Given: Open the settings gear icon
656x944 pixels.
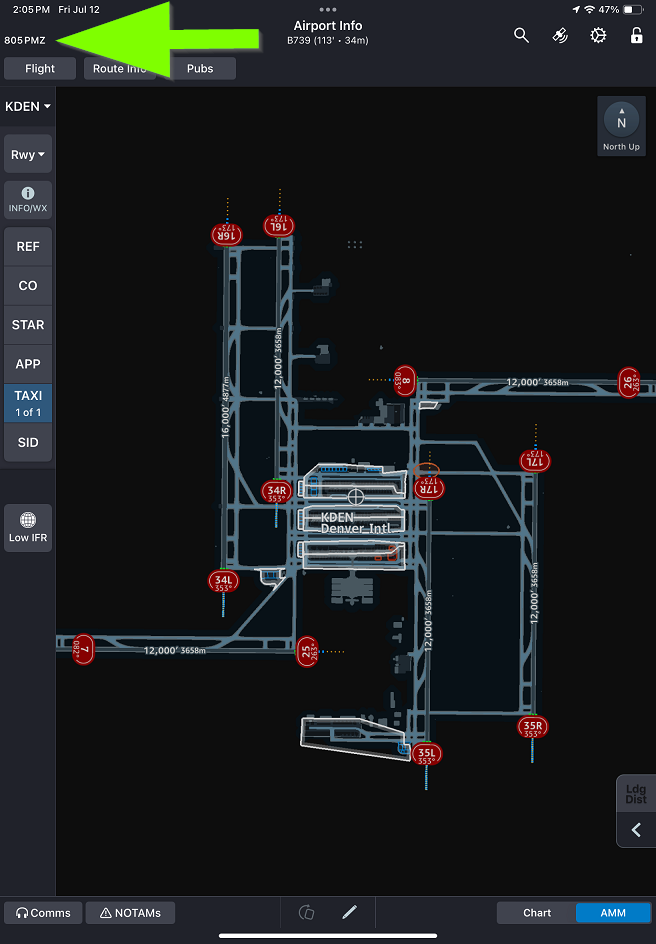Looking at the screenshot, I should pos(598,36).
